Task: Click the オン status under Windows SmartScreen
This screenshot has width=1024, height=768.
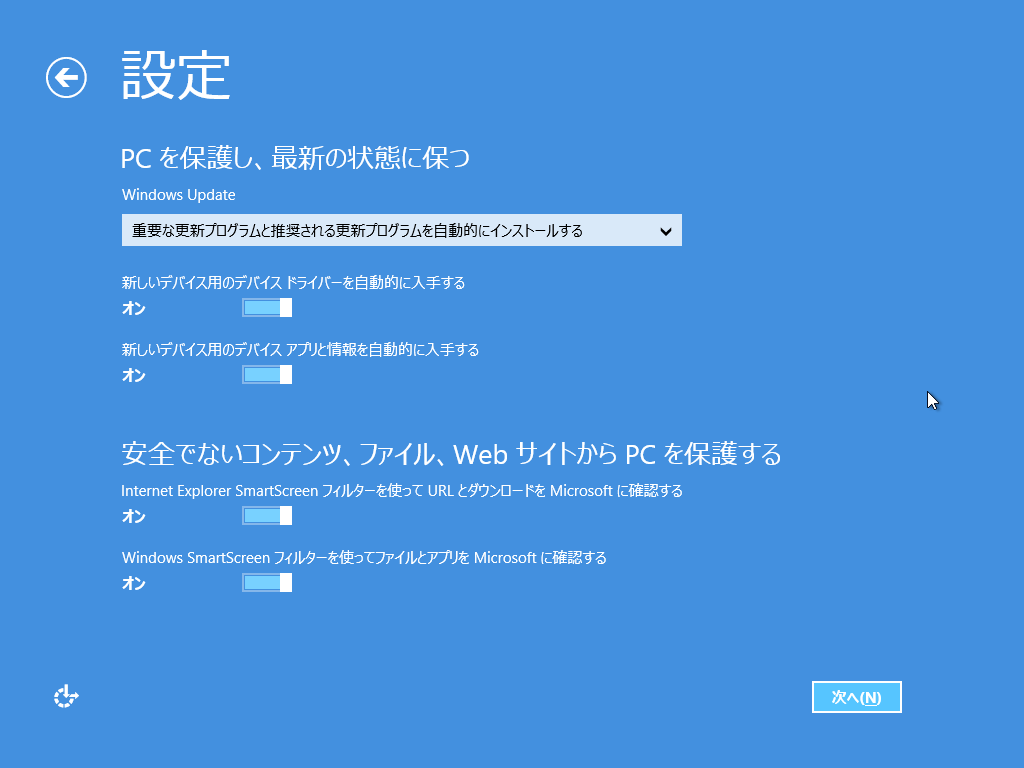Action: pos(133,584)
